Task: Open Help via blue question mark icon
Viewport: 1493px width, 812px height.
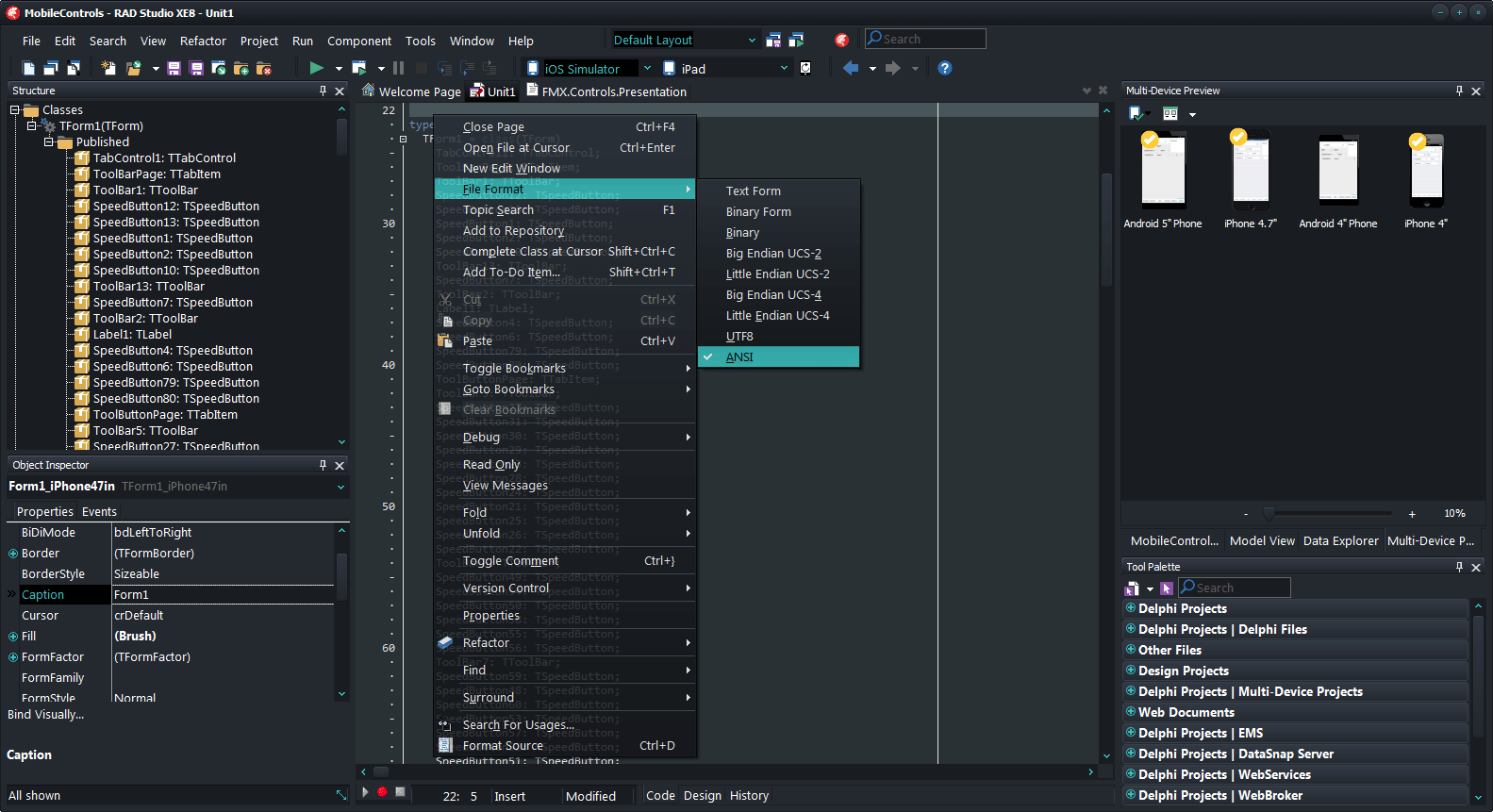Action: tap(945, 68)
